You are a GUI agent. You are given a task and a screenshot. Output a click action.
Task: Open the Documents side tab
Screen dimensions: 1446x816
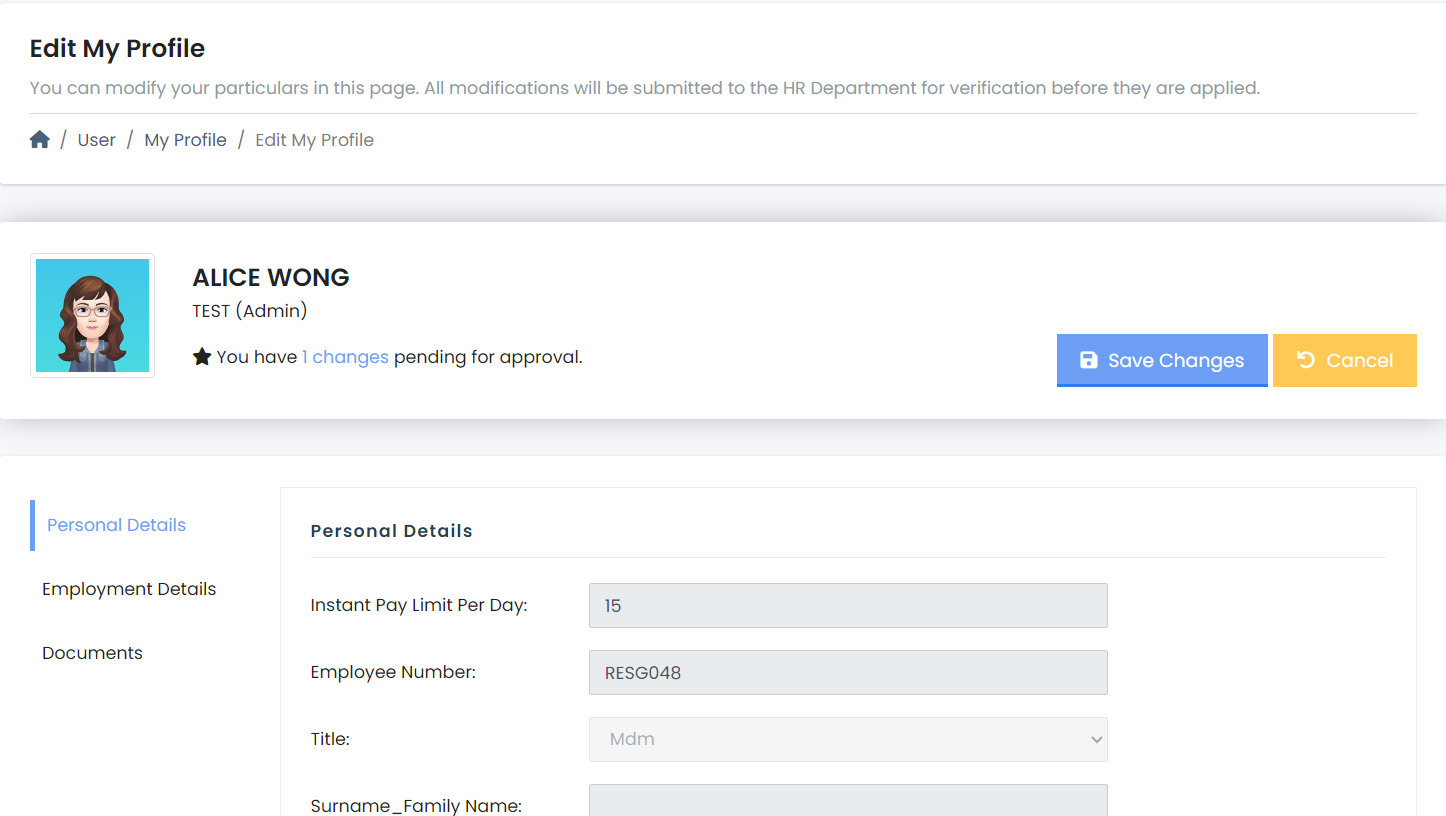click(x=92, y=653)
